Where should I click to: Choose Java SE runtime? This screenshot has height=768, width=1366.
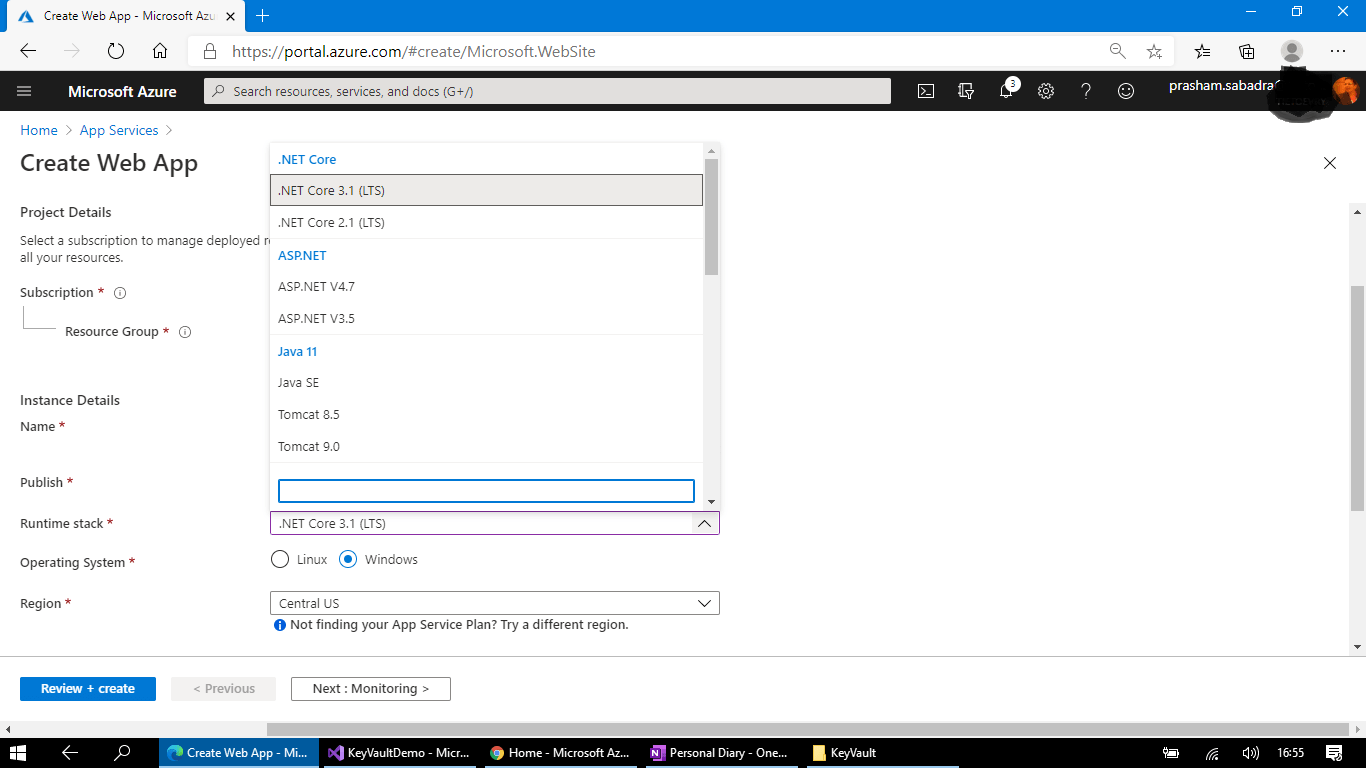[x=486, y=382]
